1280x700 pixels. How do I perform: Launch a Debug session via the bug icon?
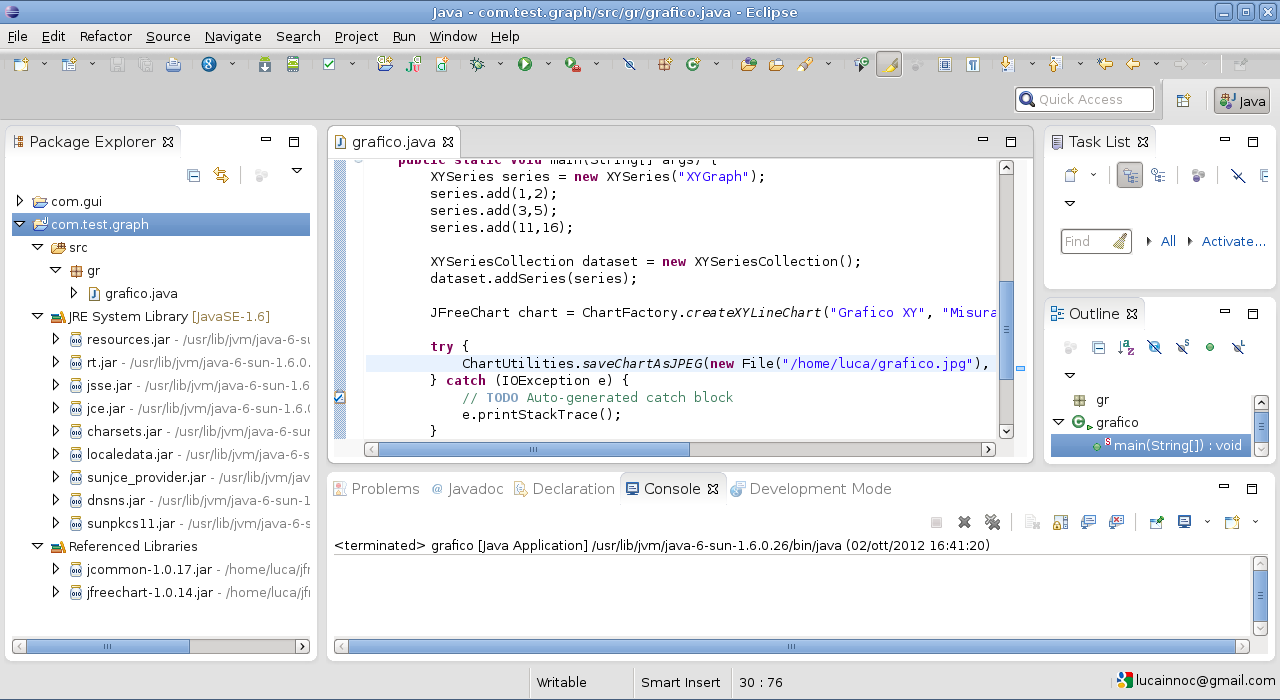coord(477,62)
